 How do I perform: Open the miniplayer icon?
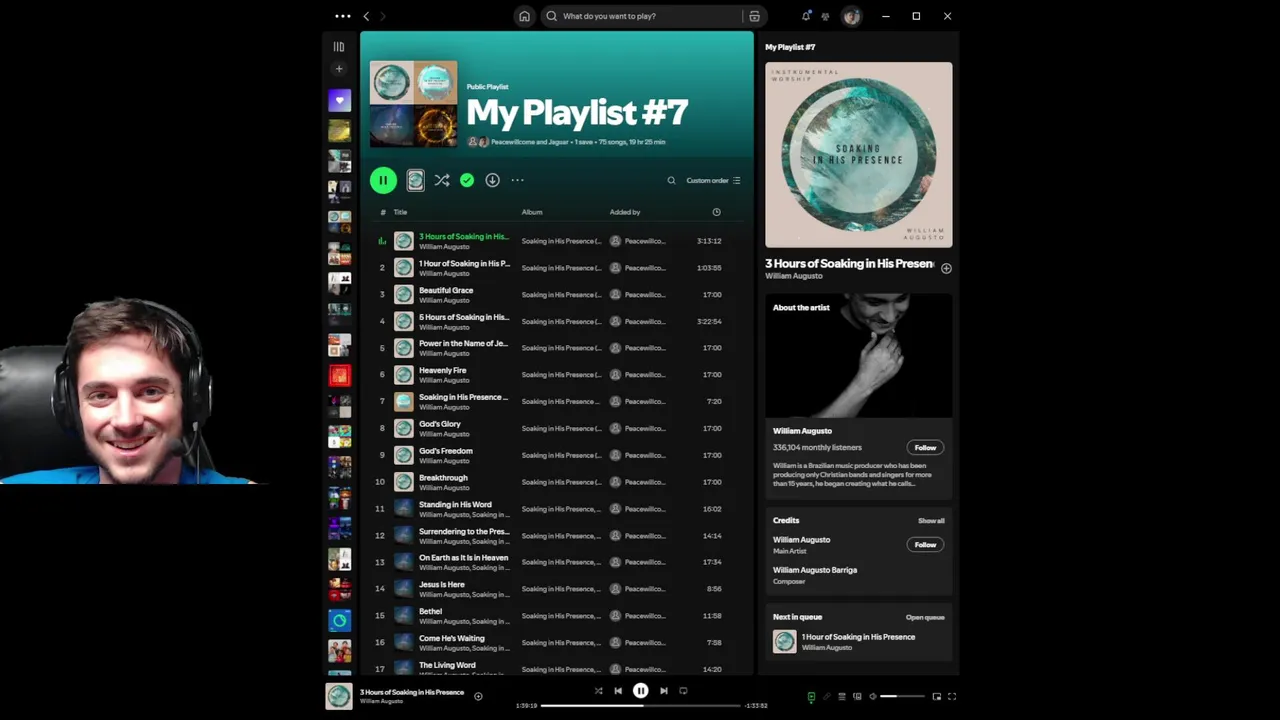(937, 696)
